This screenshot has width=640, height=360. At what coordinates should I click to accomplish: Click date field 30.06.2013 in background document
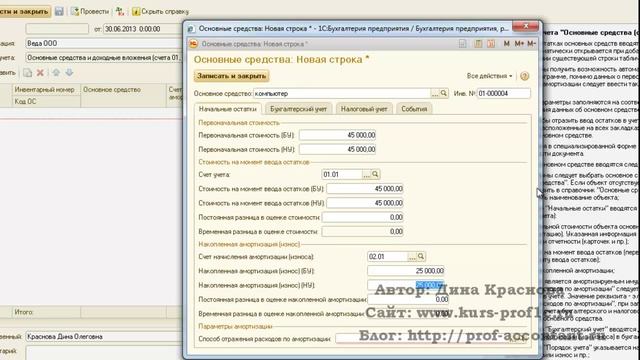pyautogui.click(x=143, y=29)
